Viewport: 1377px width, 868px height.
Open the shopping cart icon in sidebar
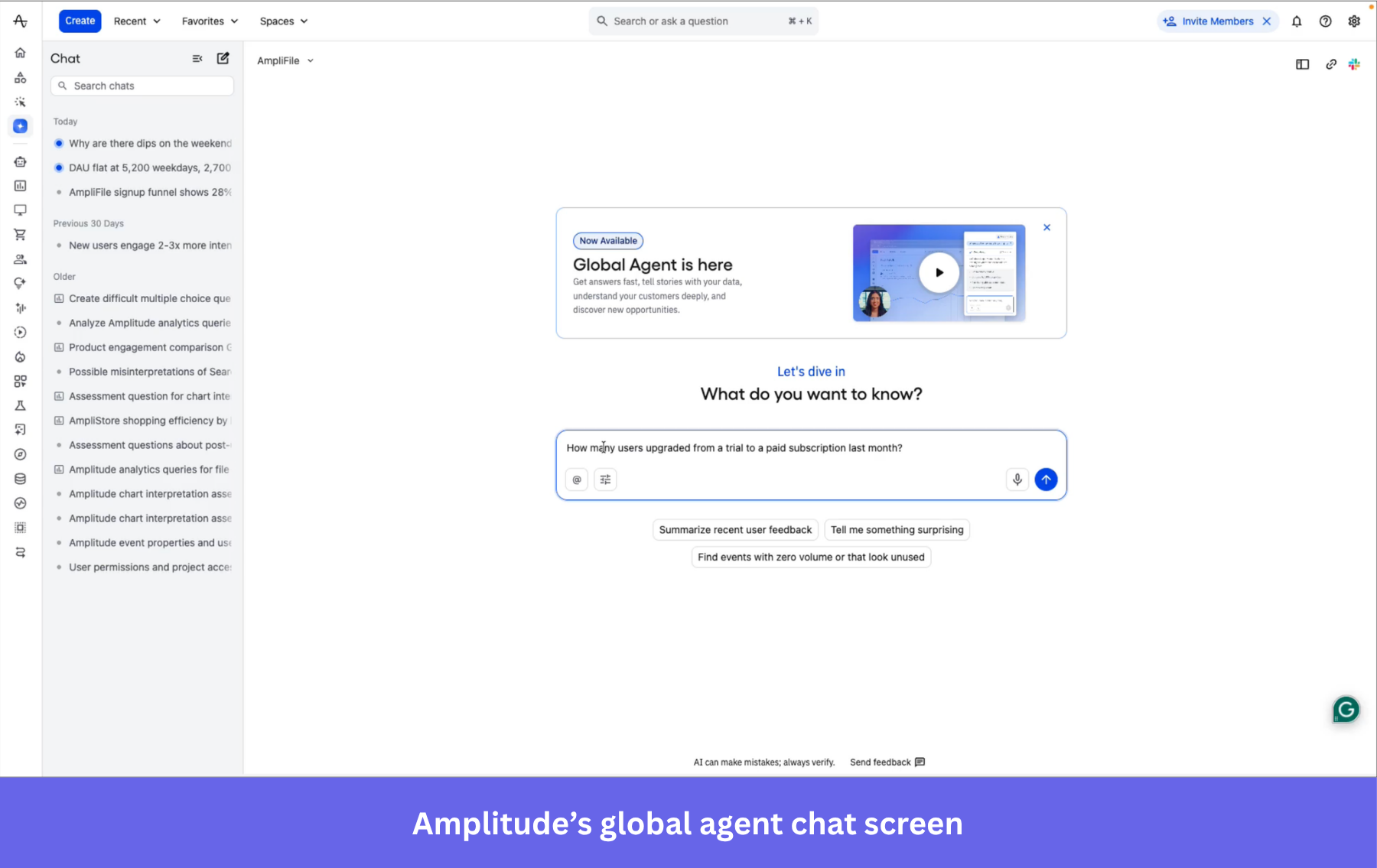point(21,235)
